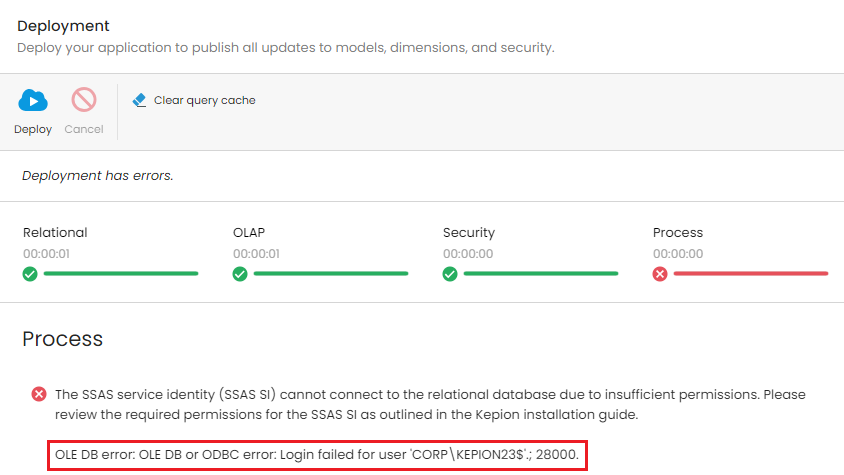Open the Relational stage heading
Viewport: 844px width, 475px height.
point(55,233)
